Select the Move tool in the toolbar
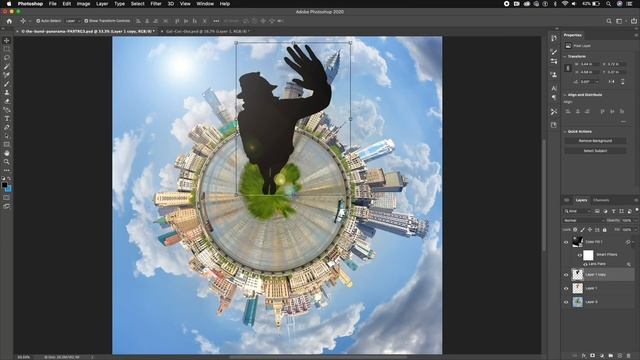640x360 pixels. (x=7, y=40)
